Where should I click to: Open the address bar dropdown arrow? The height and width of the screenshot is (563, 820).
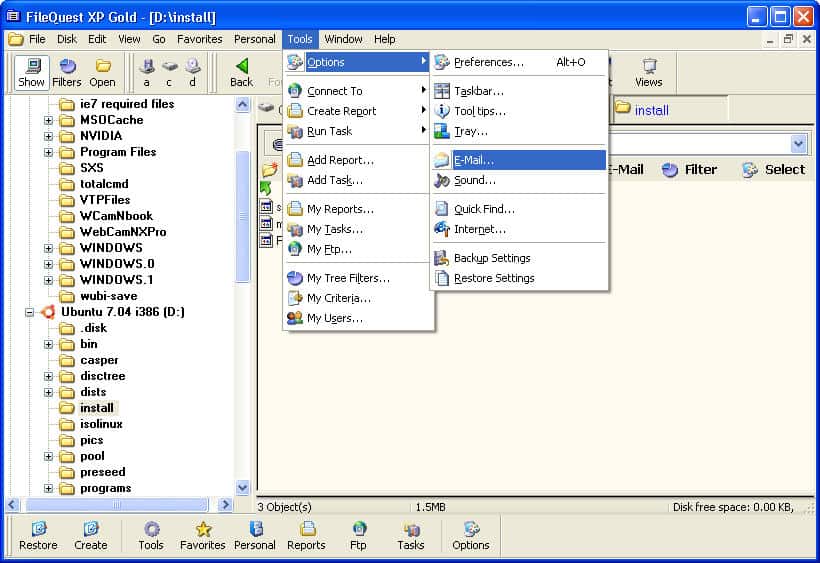tap(798, 144)
